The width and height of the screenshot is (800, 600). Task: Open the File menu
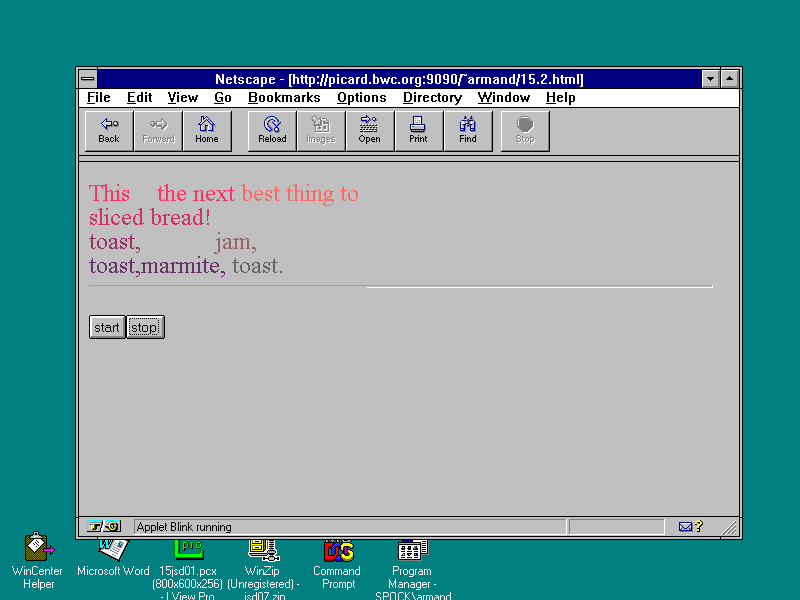[99, 98]
